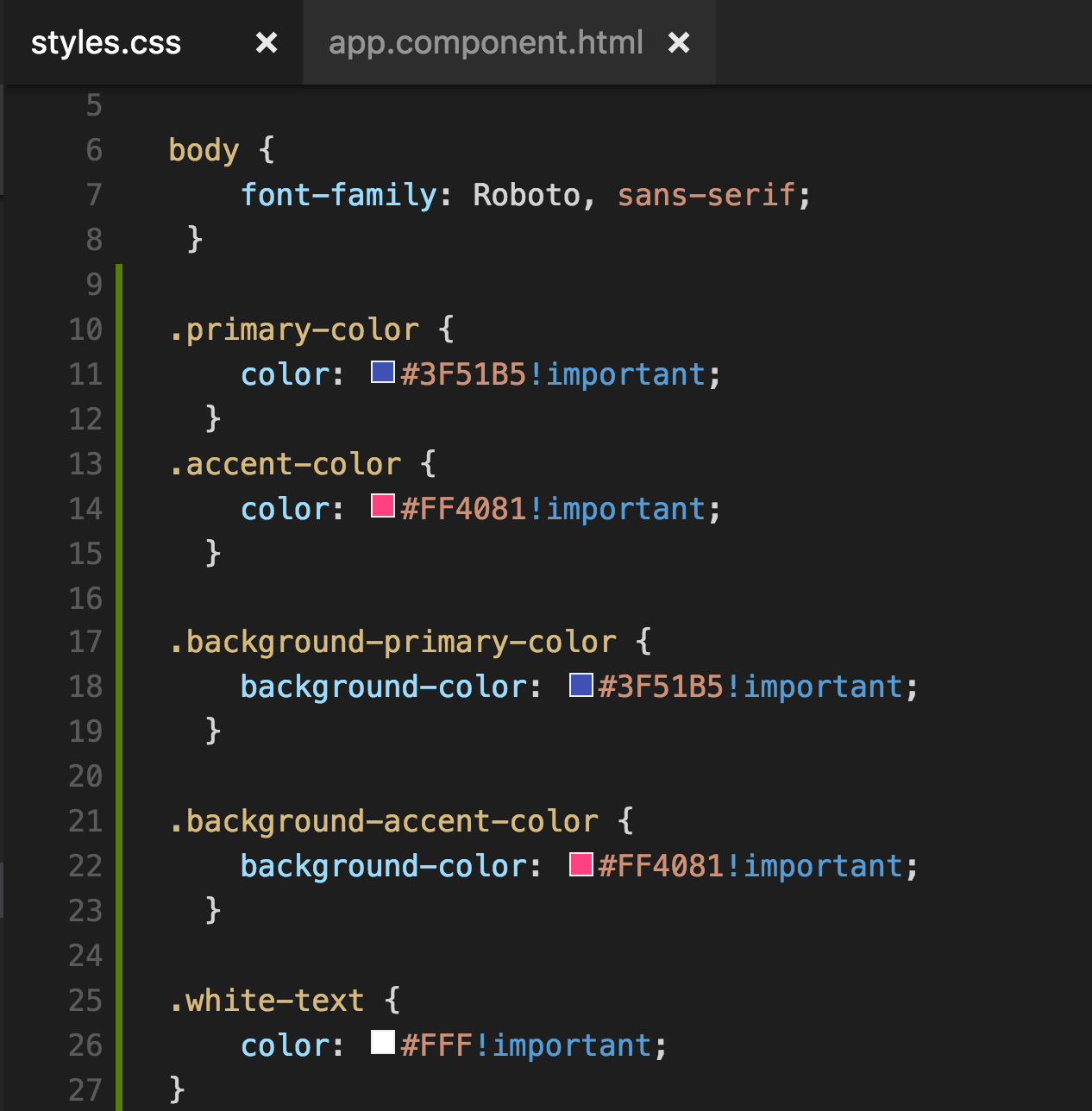Image resolution: width=1092 pixels, height=1111 pixels.
Task: Click the background-accent-color #FF4081 swatch
Action: (x=581, y=864)
